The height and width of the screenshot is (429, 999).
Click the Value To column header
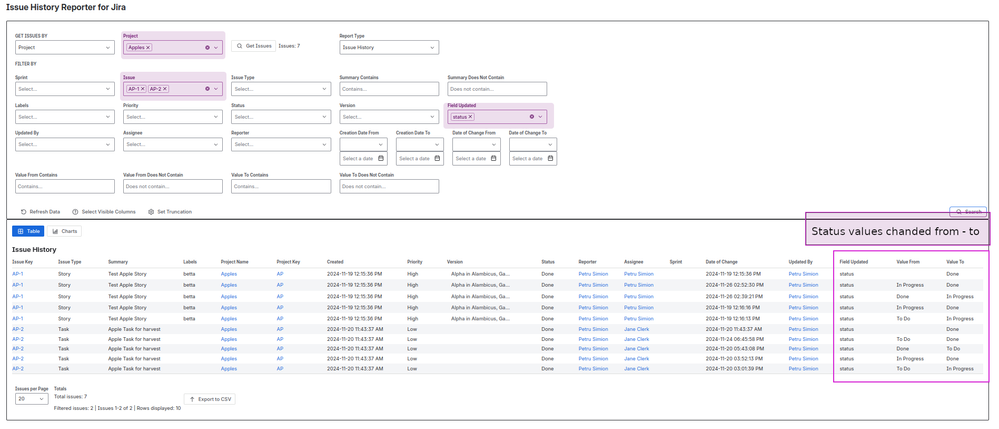(955, 262)
